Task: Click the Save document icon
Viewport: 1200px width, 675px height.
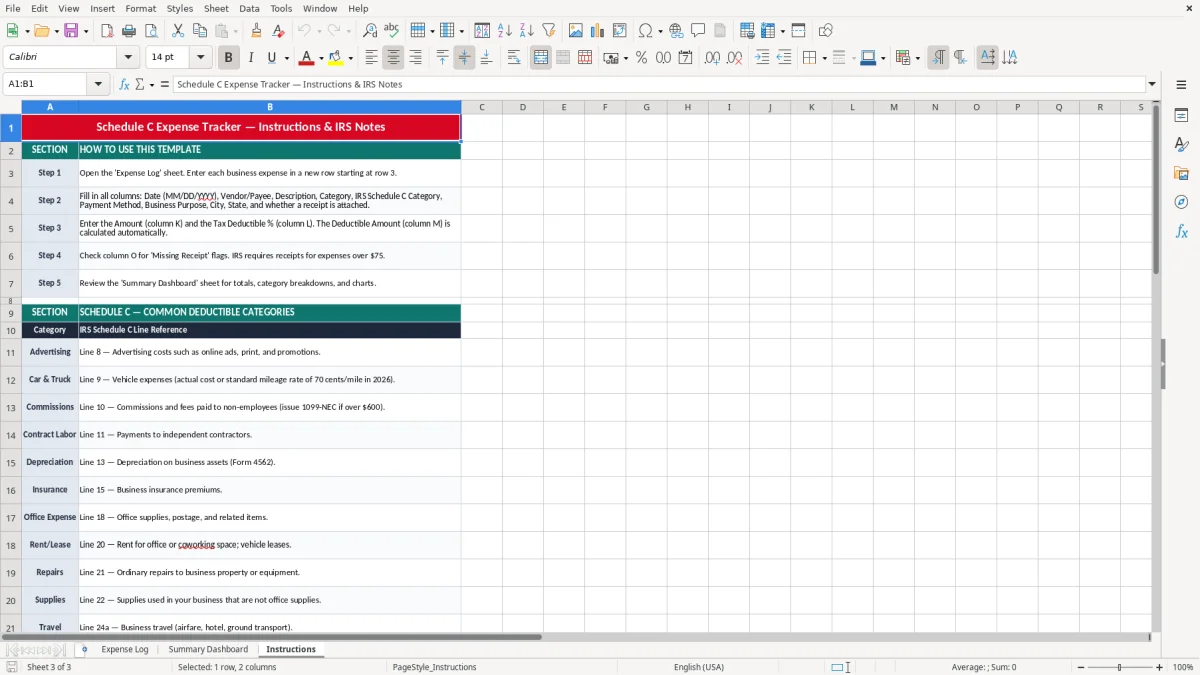Action: pos(71,31)
